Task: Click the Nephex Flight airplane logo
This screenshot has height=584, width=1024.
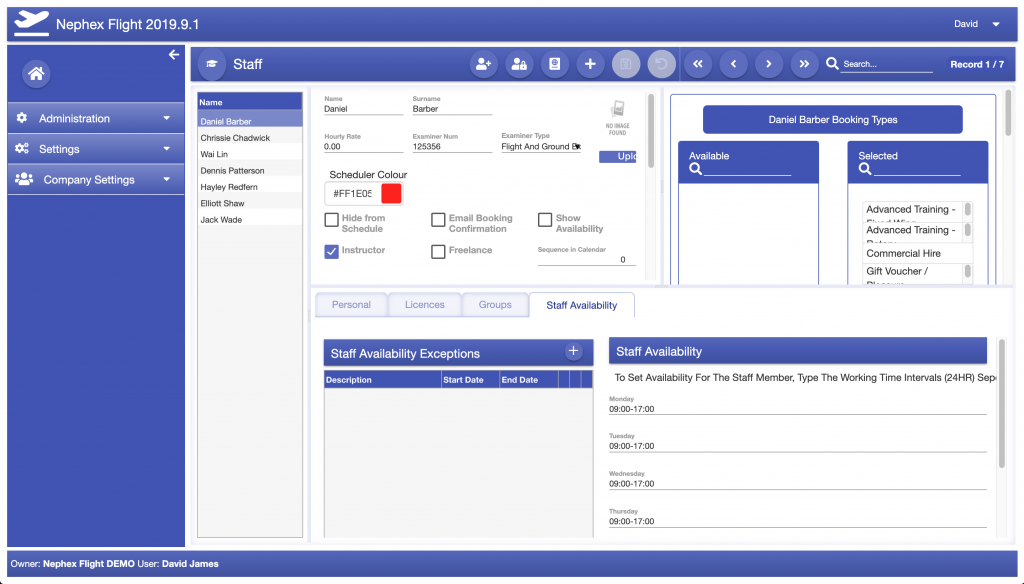Action: [31, 24]
